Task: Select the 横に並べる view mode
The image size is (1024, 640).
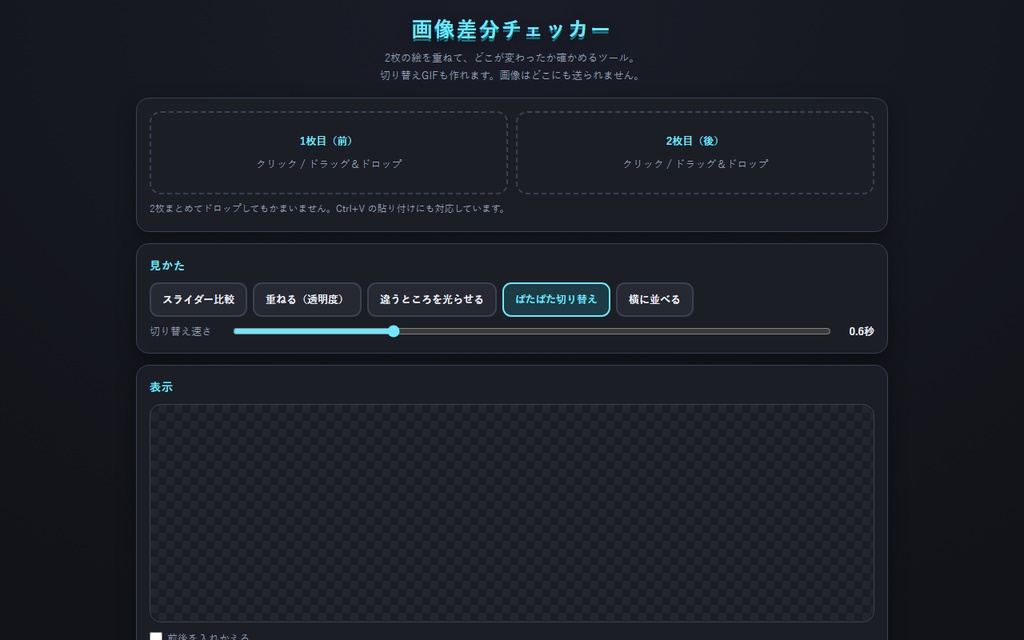Action: pyautogui.click(x=654, y=300)
